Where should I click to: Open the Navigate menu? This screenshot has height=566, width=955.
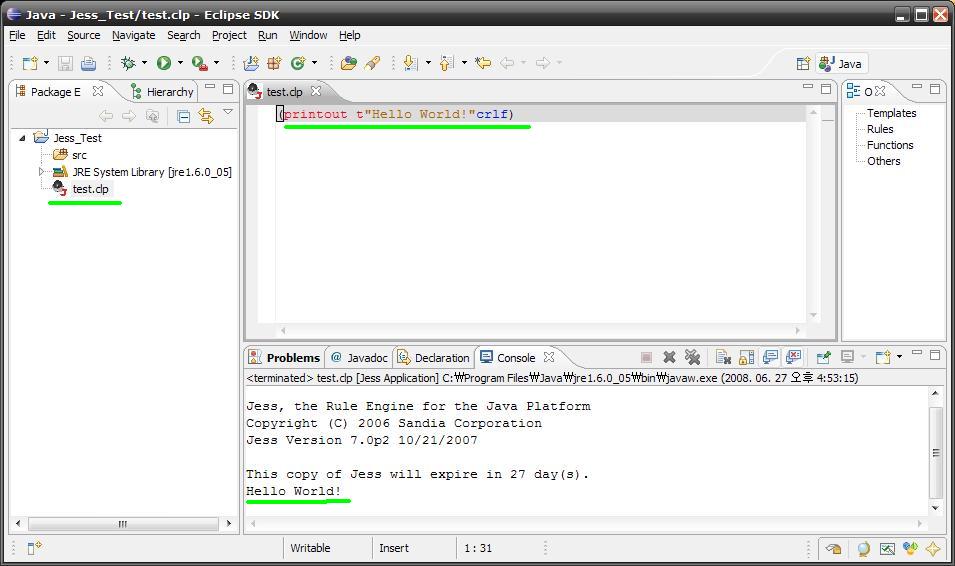coord(133,35)
